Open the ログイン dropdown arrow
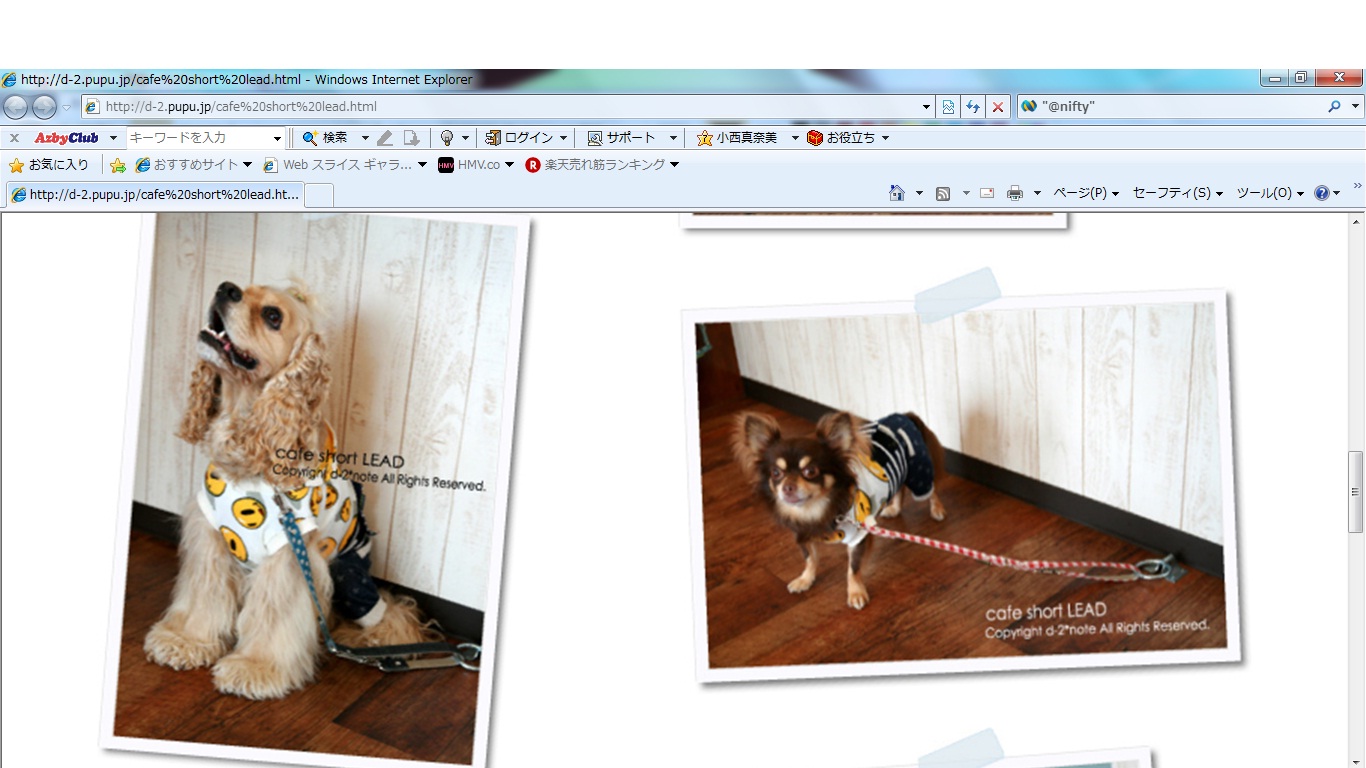Screen dimensions: 1366x768 pos(563,138)
